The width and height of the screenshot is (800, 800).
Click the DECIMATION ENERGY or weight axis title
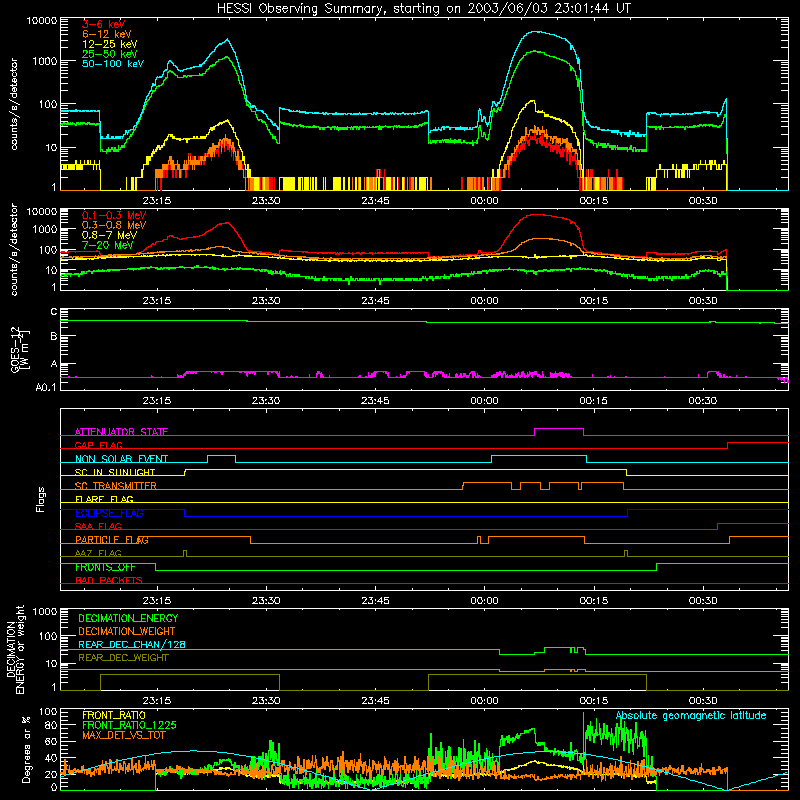15,649
